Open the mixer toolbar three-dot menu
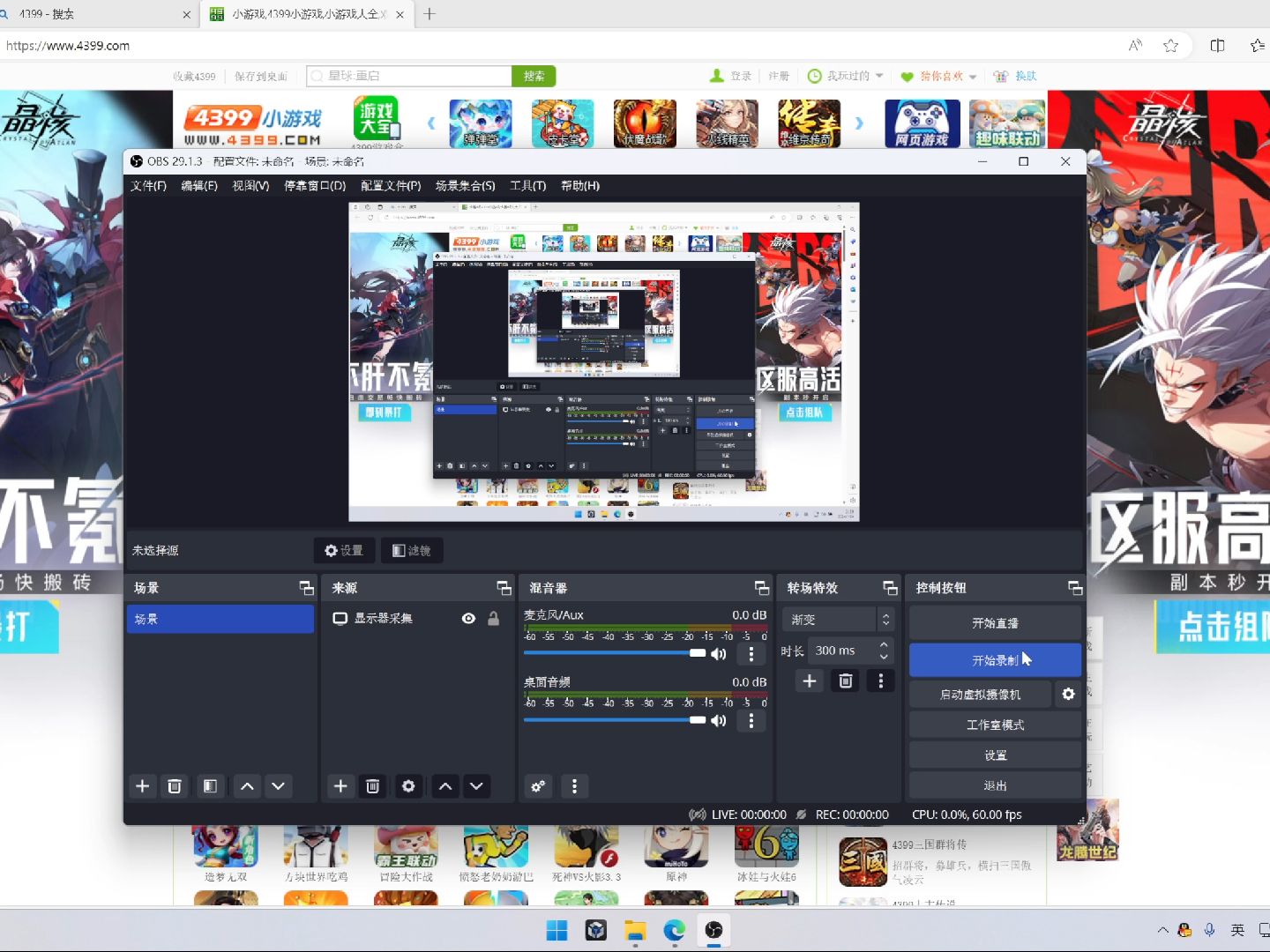 tap(575, 786)
